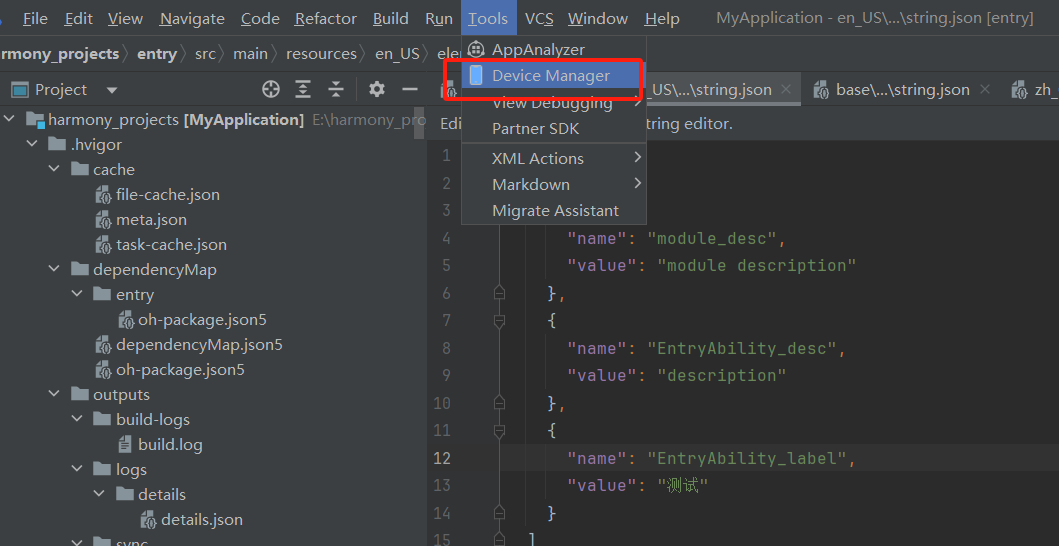Image resolution: width=1059 pixels, height=546 pixels.
Task: Click the "EntryAbility_label" text on line 12
Action: [746, 458]
